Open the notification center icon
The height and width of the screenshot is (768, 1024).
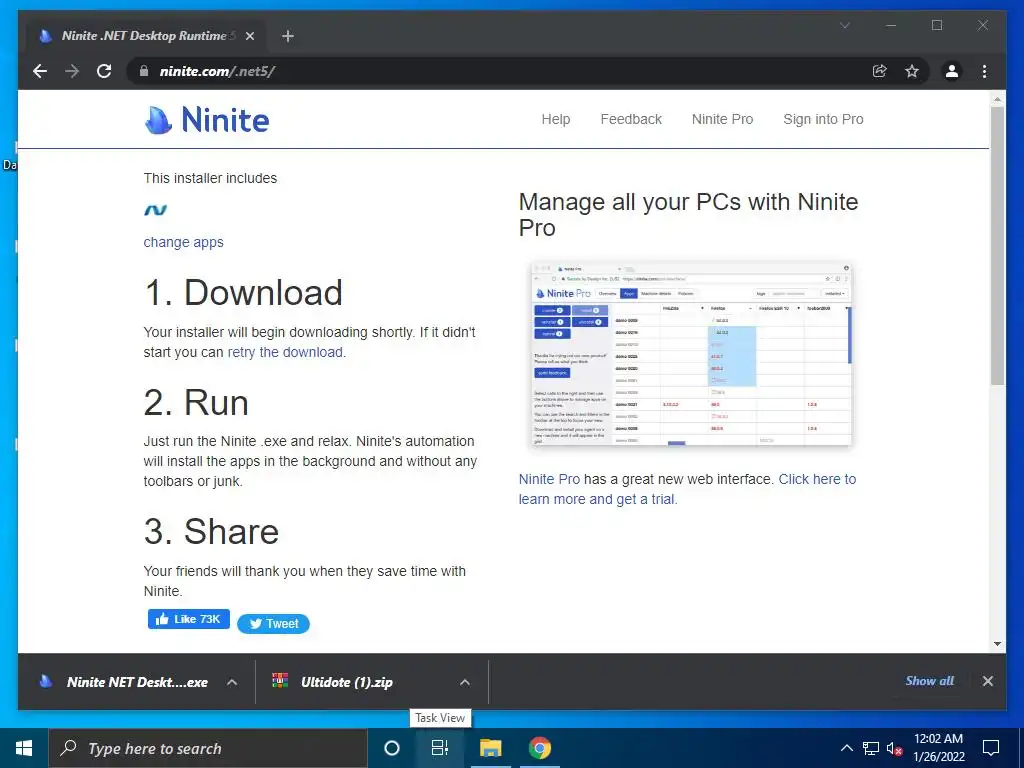[x=991, y=748]
